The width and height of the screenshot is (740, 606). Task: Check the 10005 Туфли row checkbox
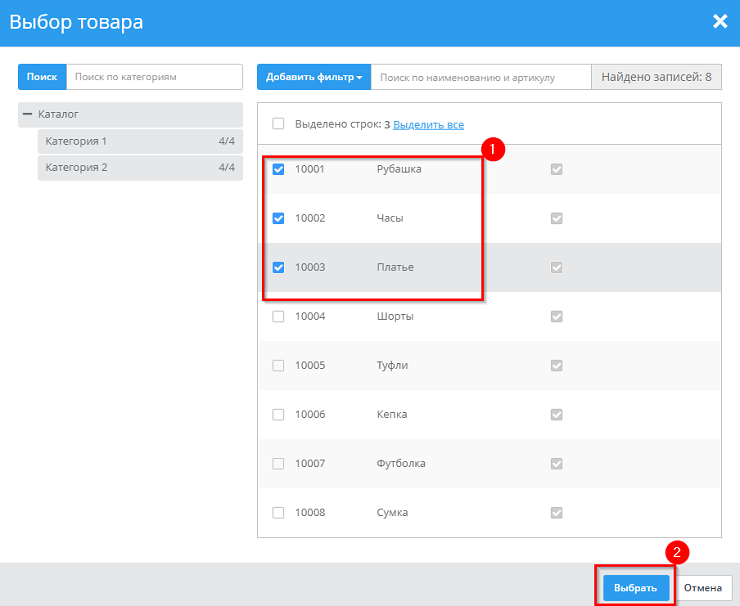point(279,365)
